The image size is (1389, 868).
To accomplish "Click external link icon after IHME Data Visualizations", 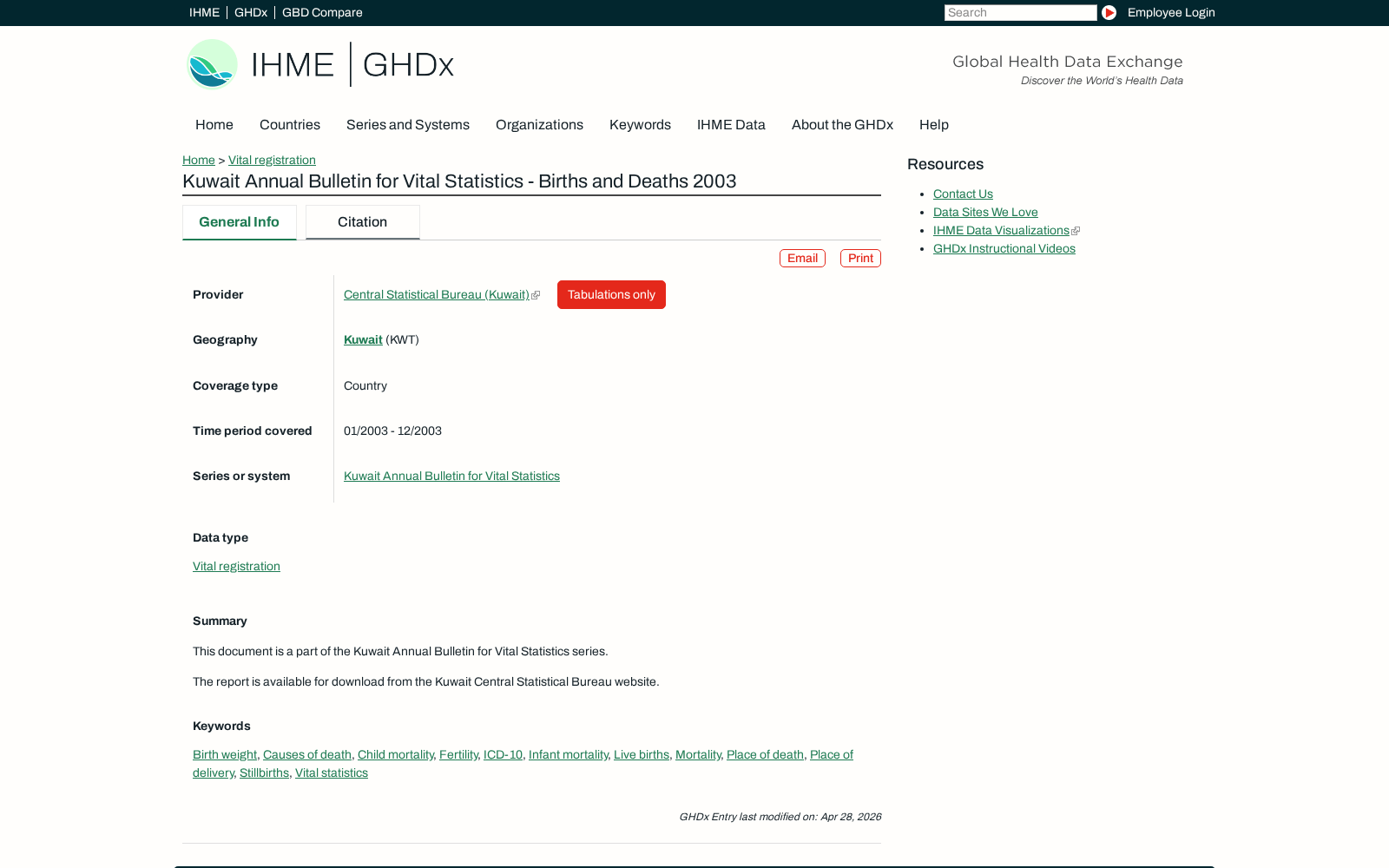I will [1076, 231].
